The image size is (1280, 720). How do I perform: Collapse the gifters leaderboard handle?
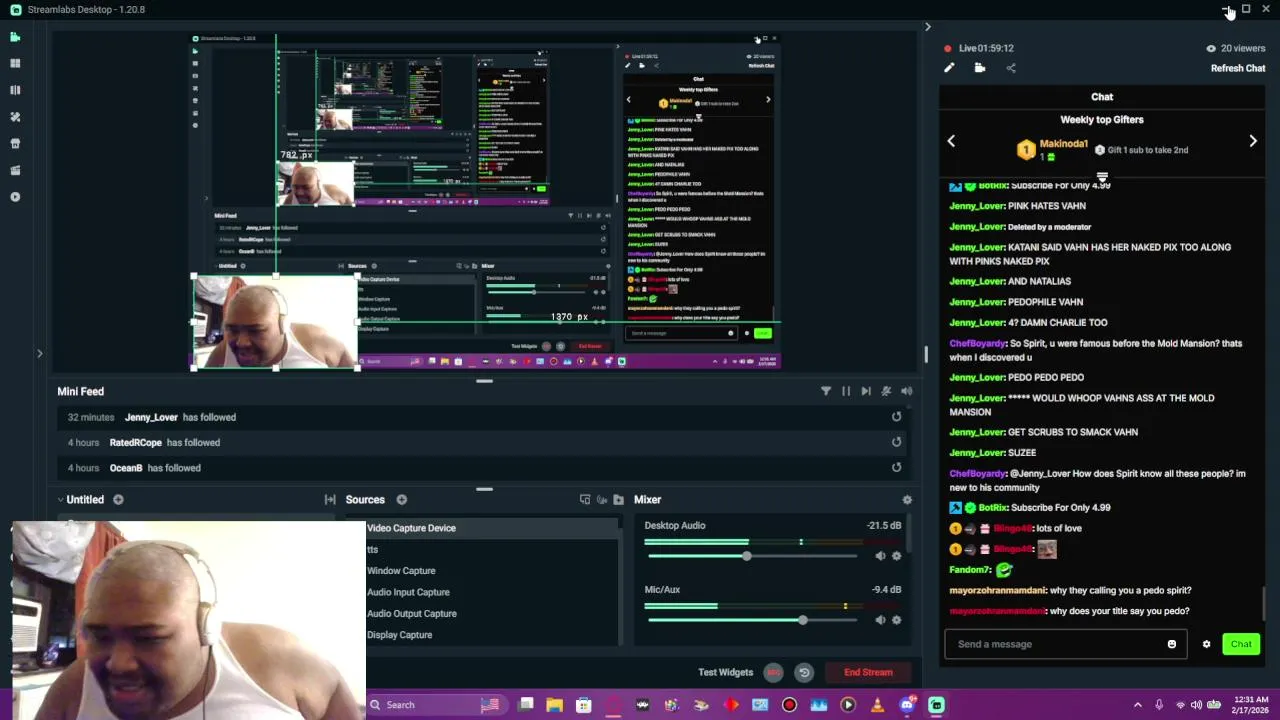coord(1102,177)
